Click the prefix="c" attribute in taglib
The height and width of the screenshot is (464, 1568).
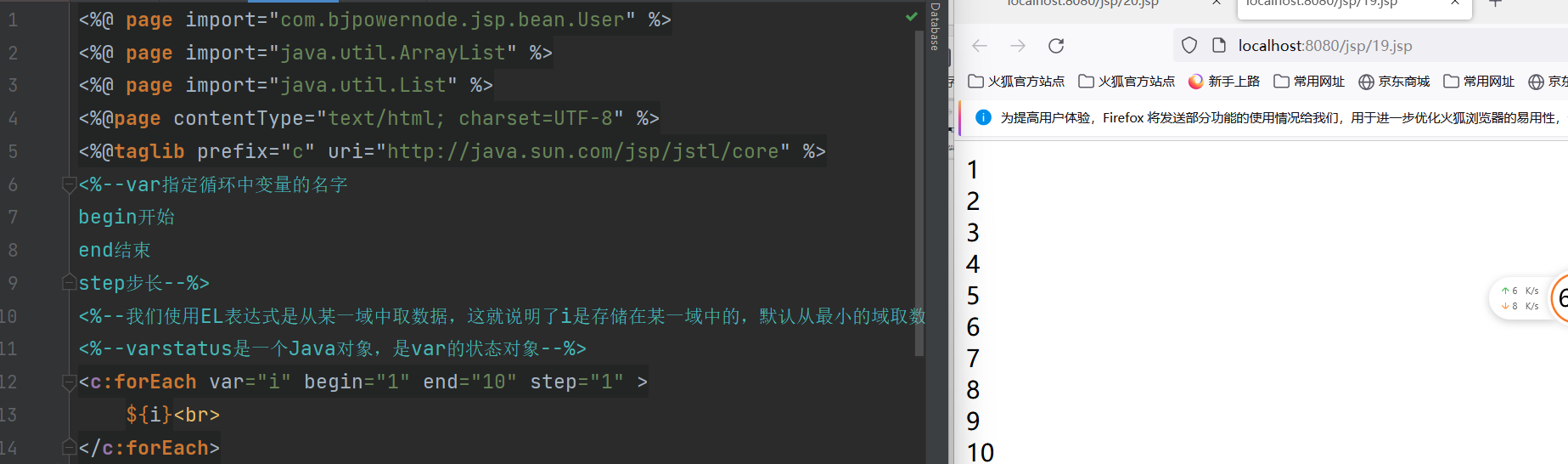tap(256, 151)
